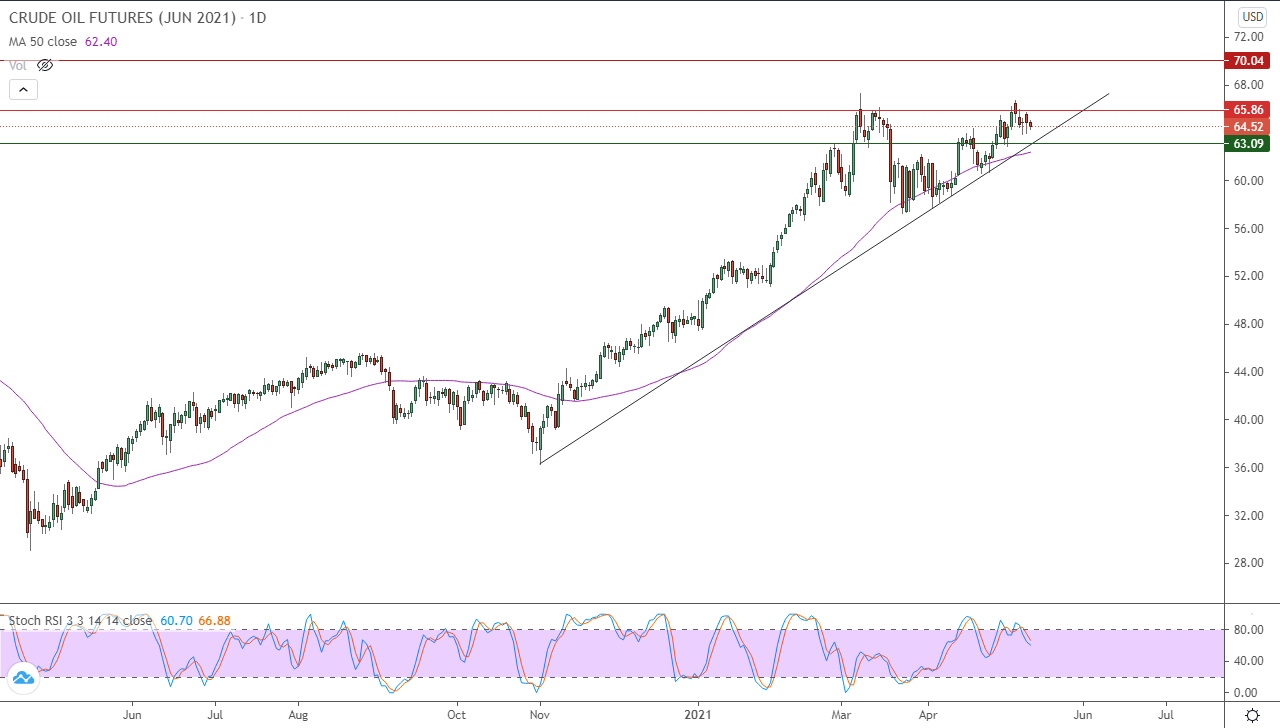Select the MA 50 close indicator label

tap(45, 41)
